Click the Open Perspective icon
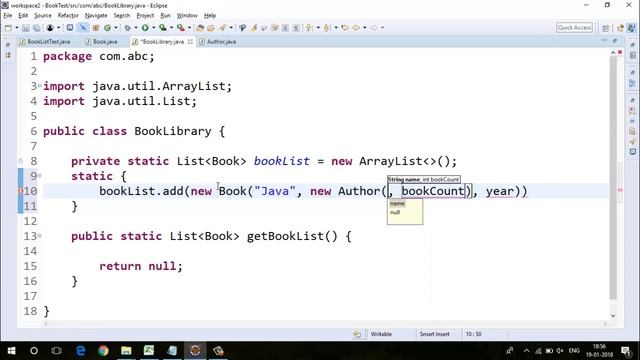Image resolution: width=640 pixels, height=360 pixels. click(x=606, y=28)
